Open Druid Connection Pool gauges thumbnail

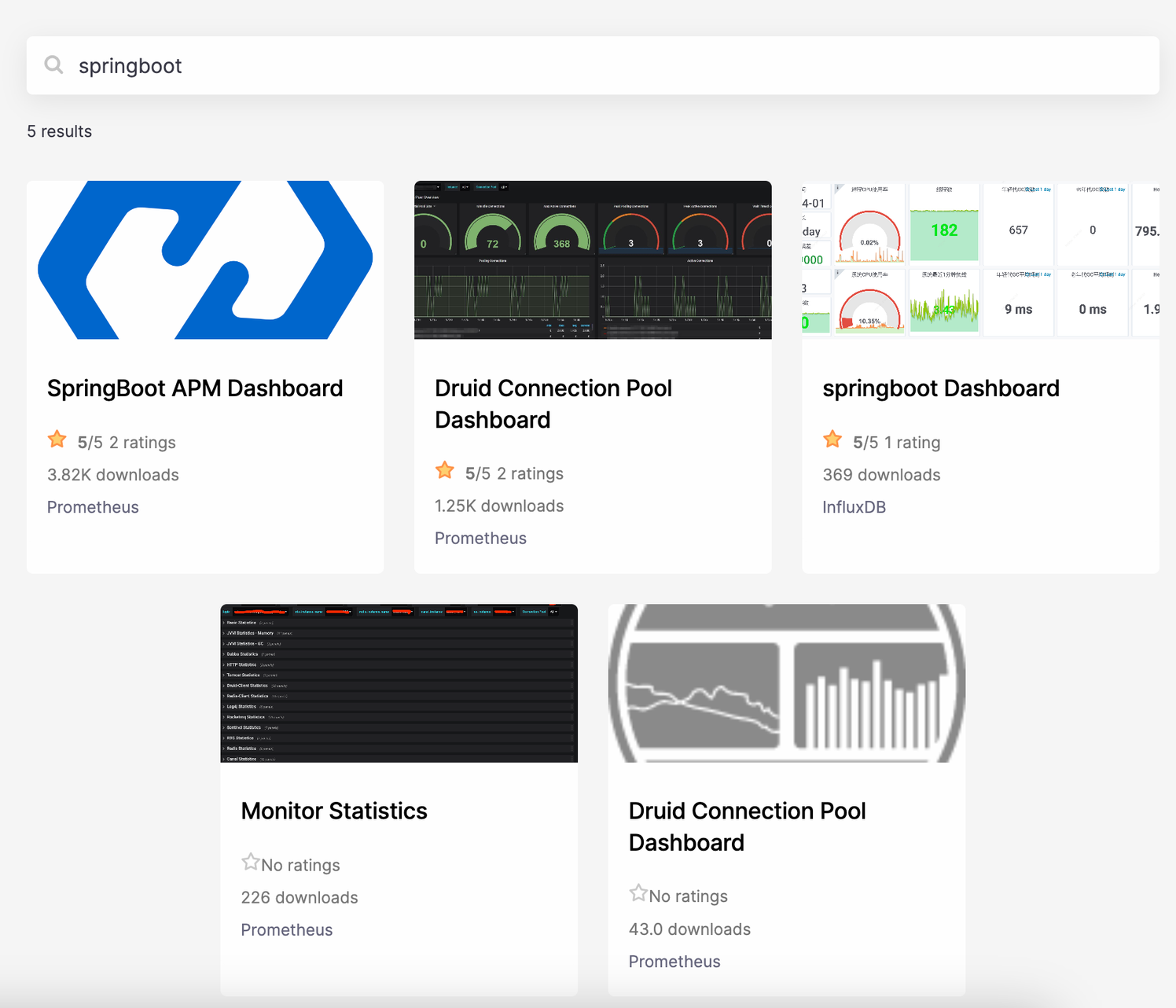point(593,260)
